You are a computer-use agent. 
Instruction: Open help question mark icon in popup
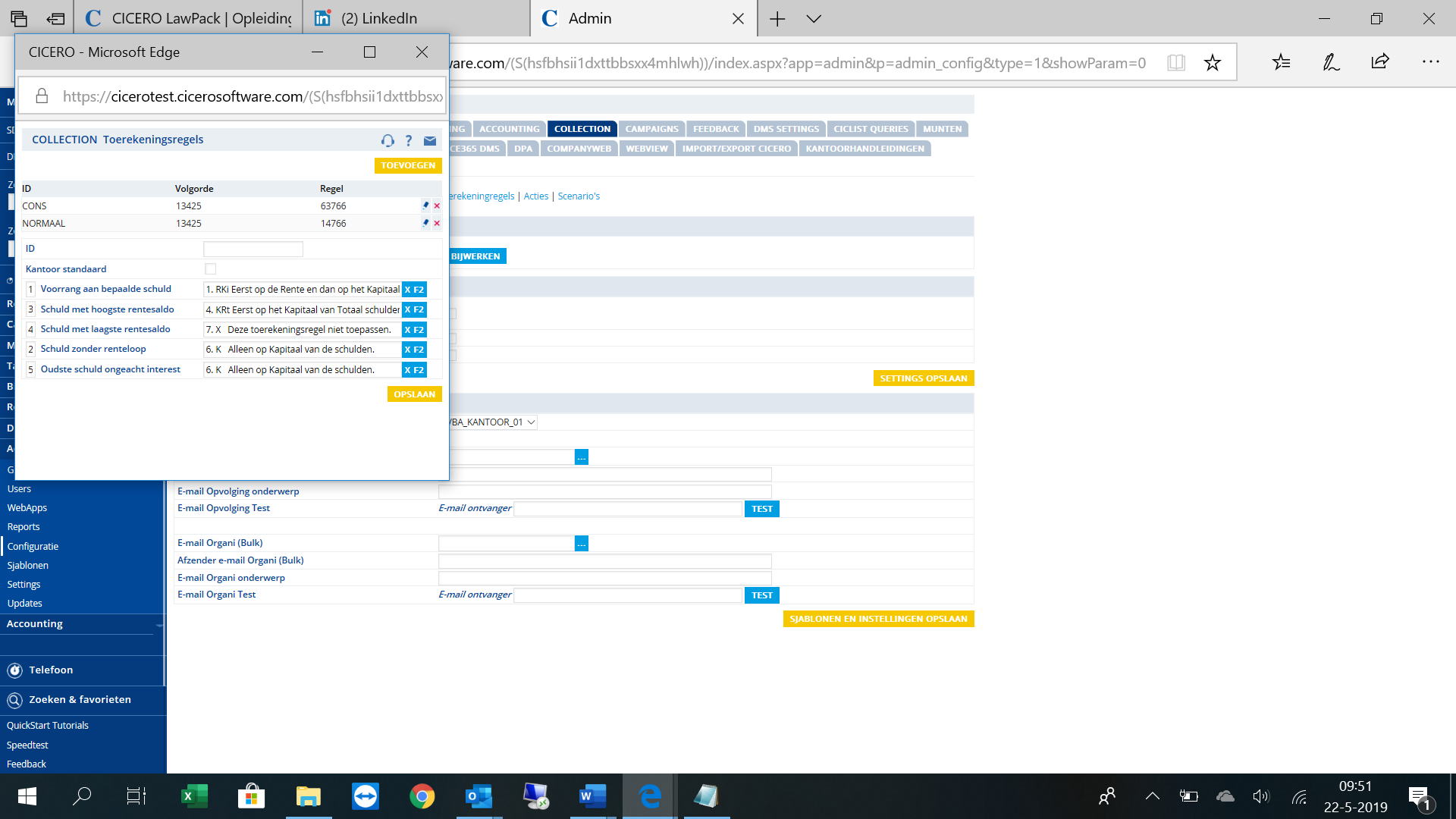point(409,140)
